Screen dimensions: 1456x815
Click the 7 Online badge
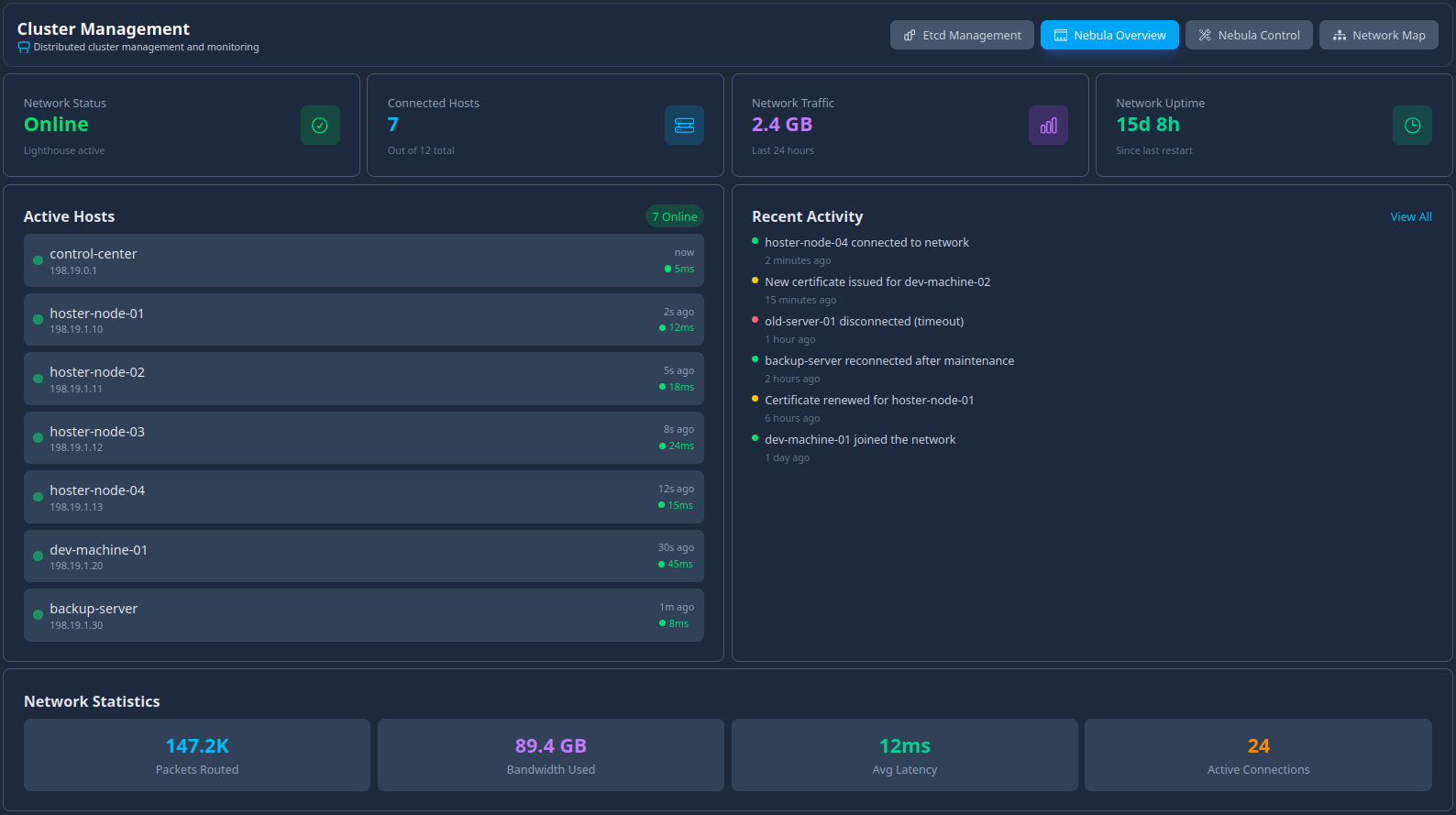point(674,217)
